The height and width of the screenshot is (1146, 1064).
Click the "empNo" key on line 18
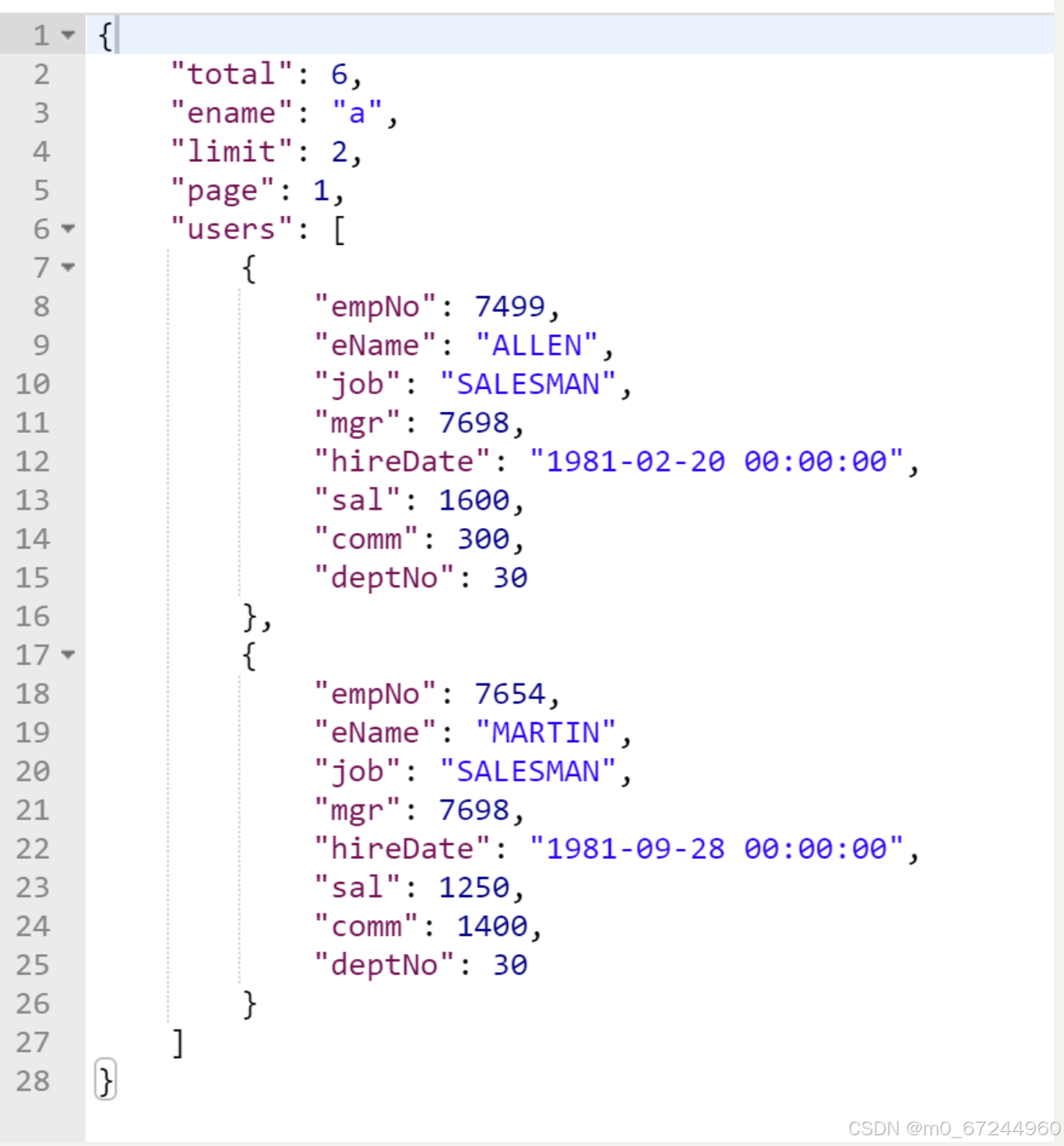(375, 694)
